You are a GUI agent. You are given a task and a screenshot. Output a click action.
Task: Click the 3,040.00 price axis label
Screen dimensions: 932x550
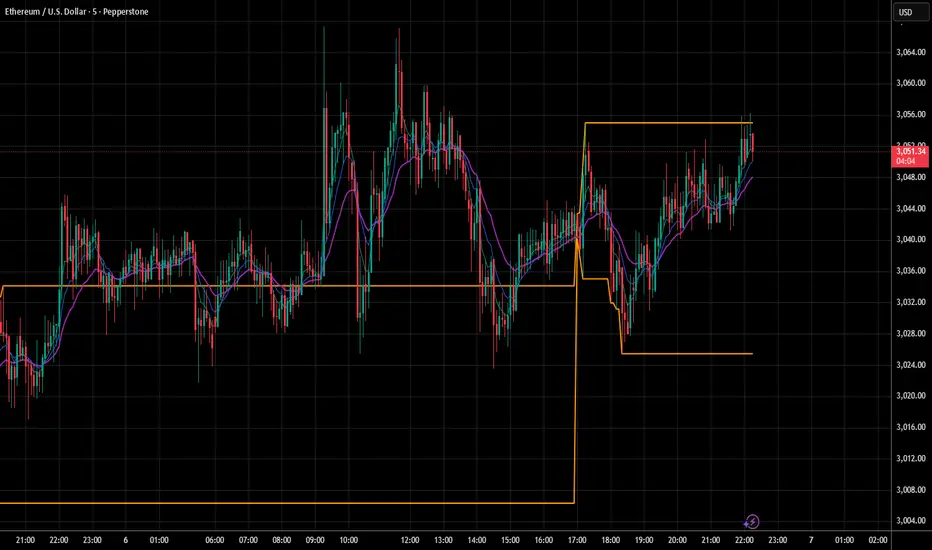(911, 240)
